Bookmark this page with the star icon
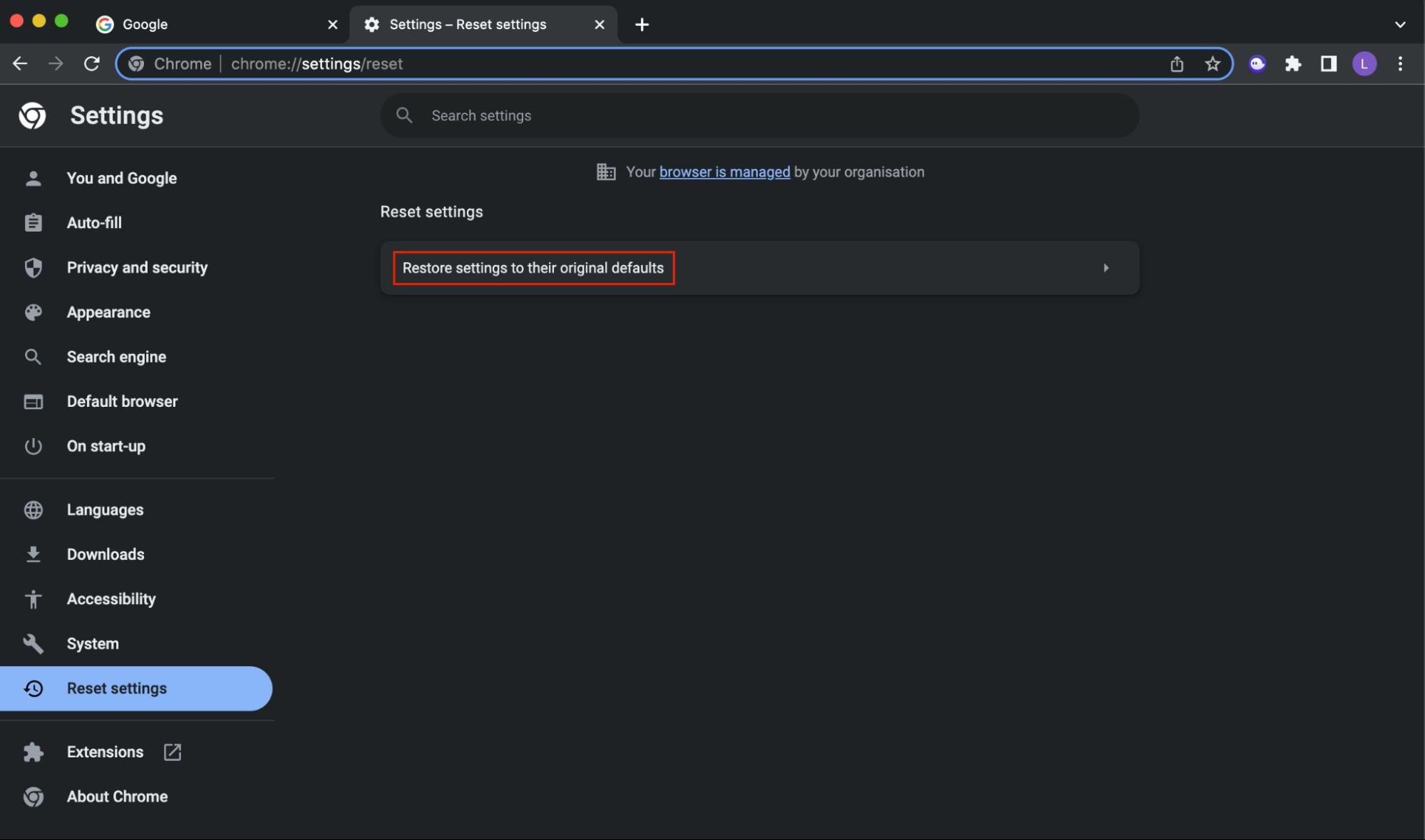Viewport: 1425px width, 840px height. point(1212,63)
